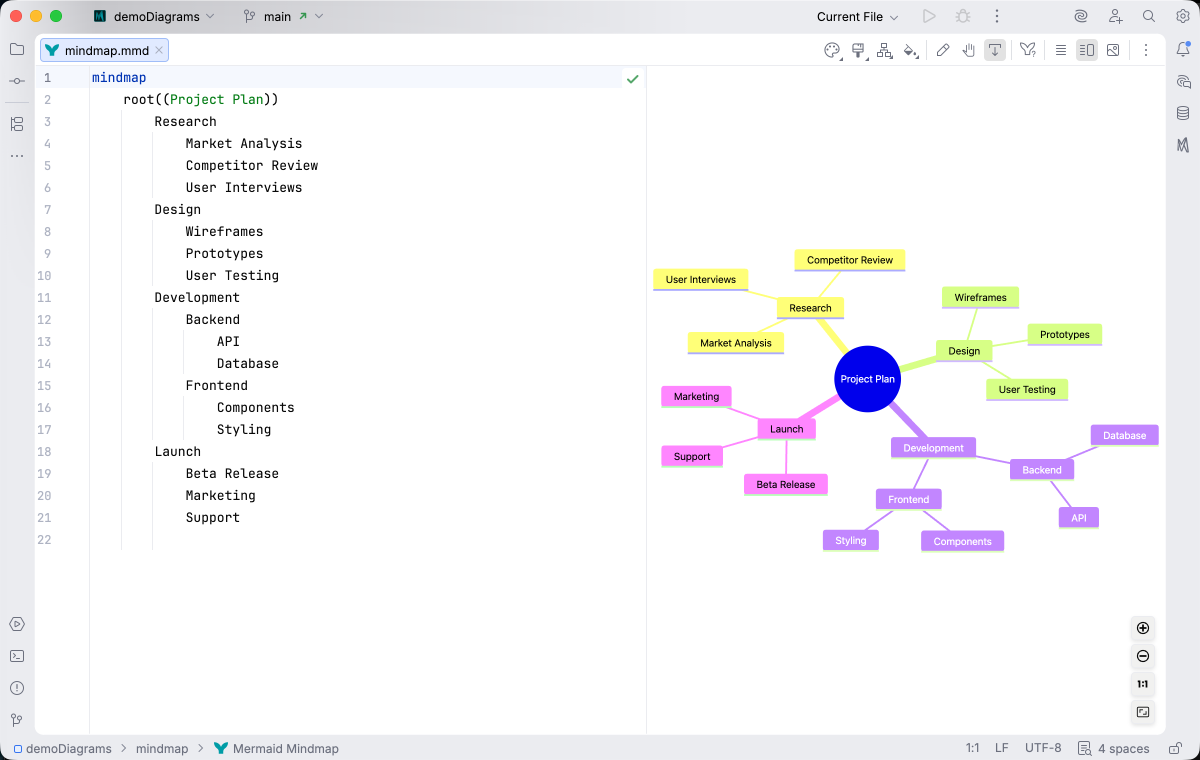Open the Terminal tool window
The height and width of the screenshot is (760, 1200).
[17, 656]
